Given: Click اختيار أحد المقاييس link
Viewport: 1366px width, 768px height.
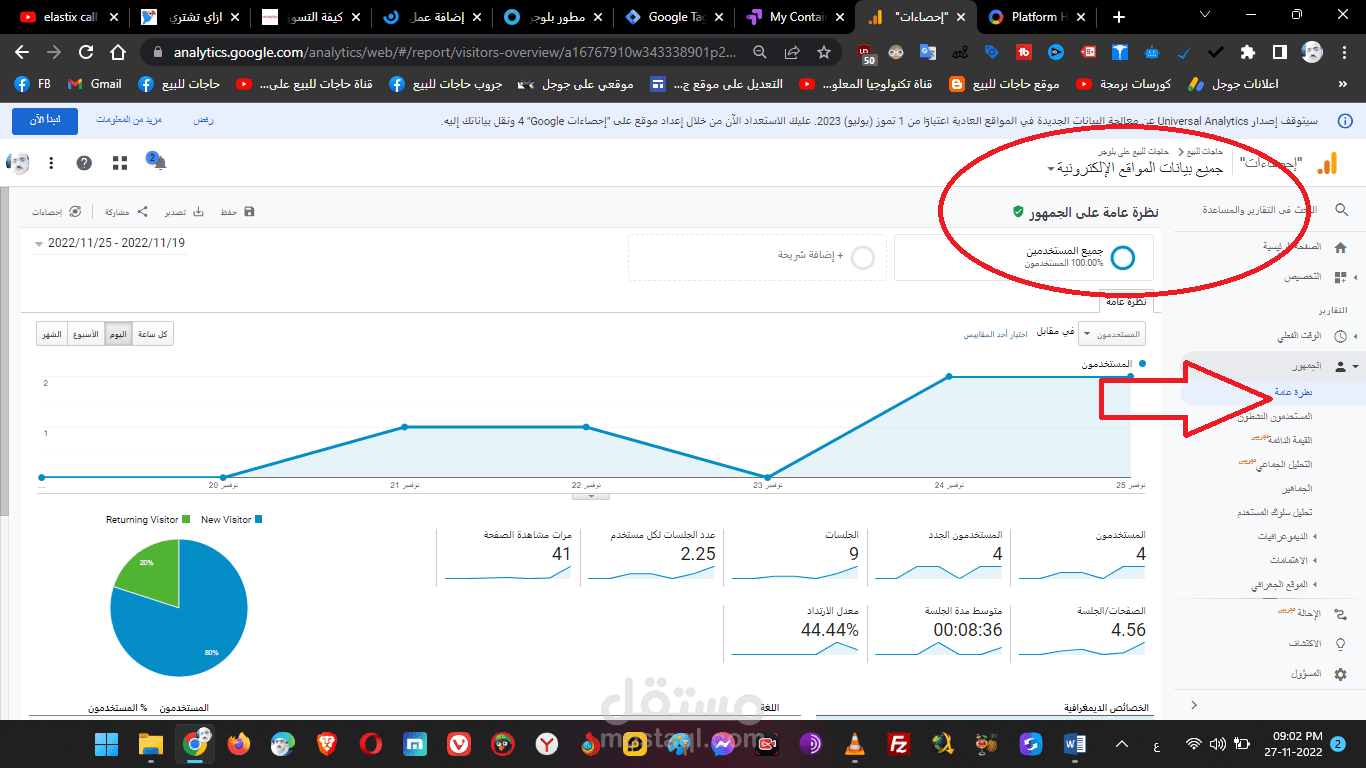Looking at the screenshot, I should pyautogui.click(x=995, y=334).
